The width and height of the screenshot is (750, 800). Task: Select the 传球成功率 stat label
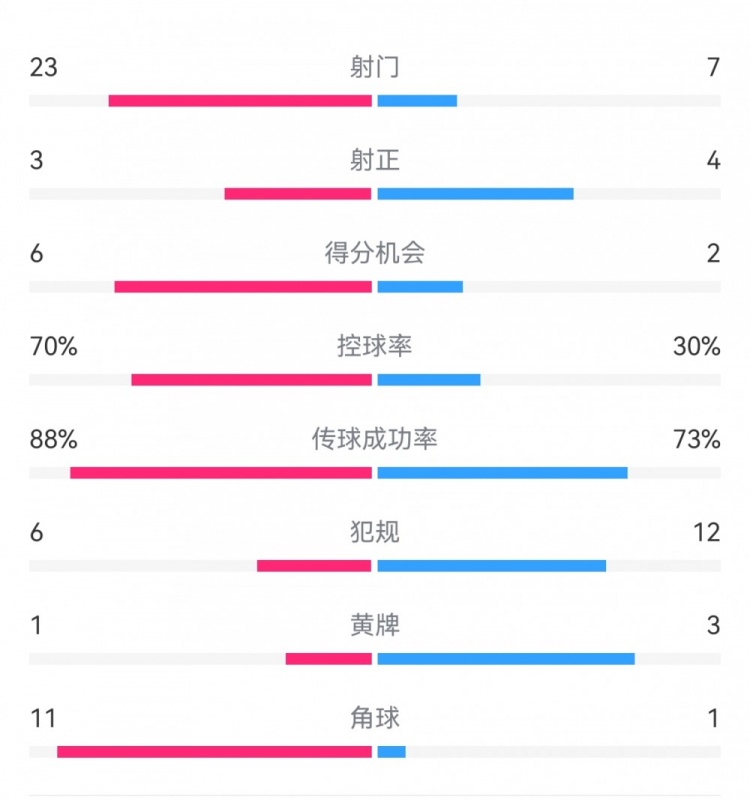(x=375, y=439)
